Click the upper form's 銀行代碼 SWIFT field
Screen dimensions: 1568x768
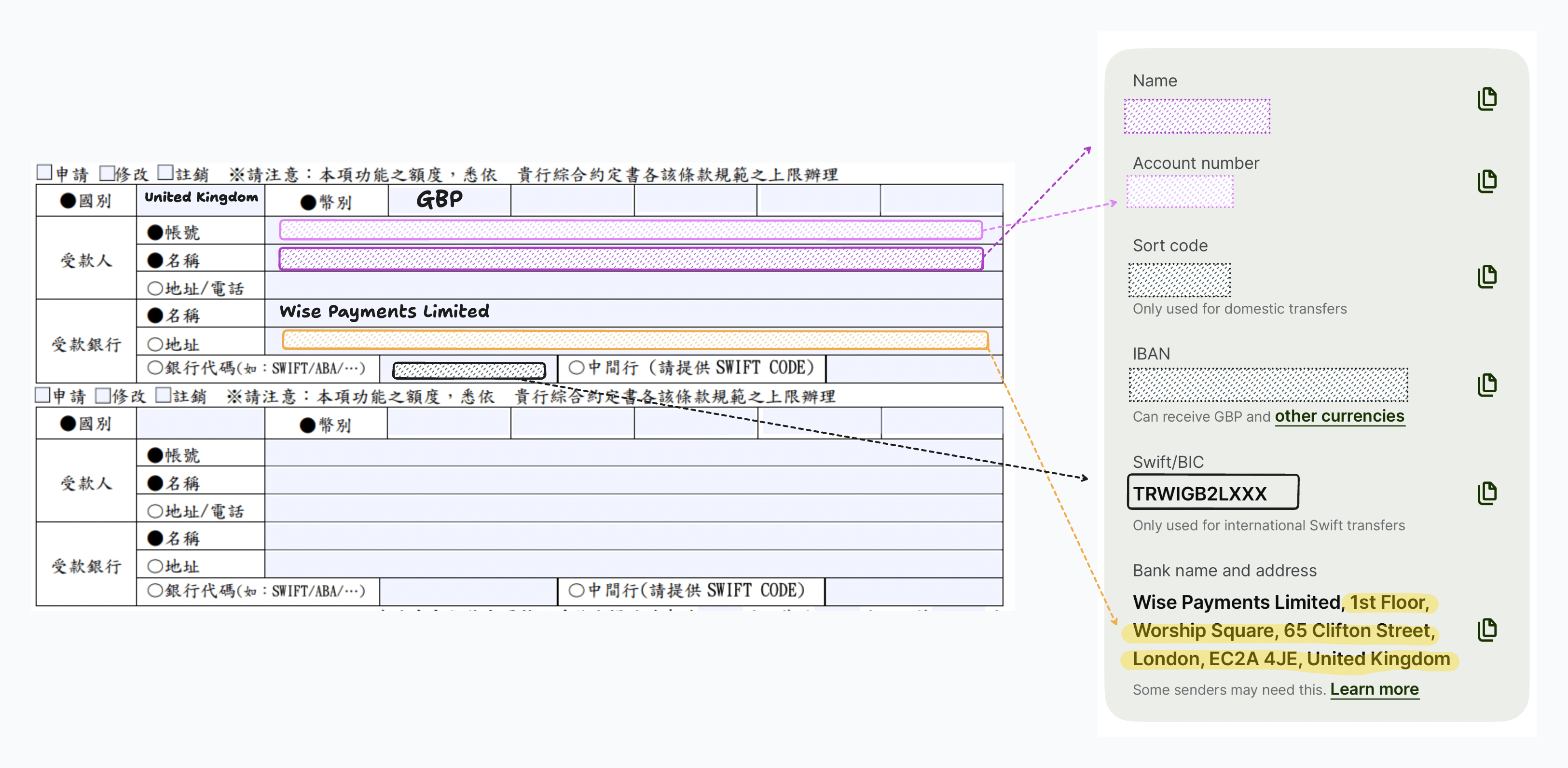tap(468, 370)
